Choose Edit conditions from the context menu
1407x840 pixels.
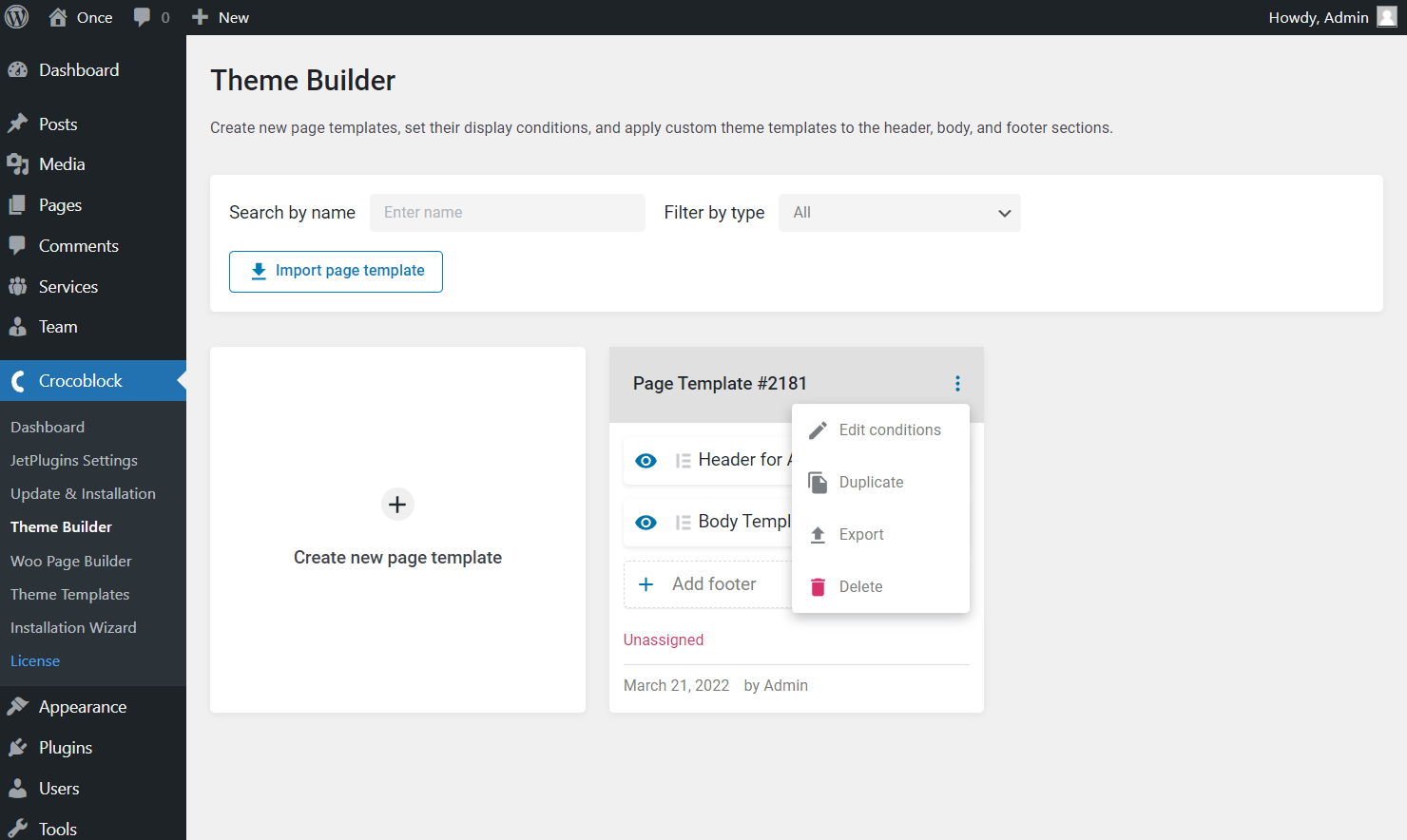point(880,430)
